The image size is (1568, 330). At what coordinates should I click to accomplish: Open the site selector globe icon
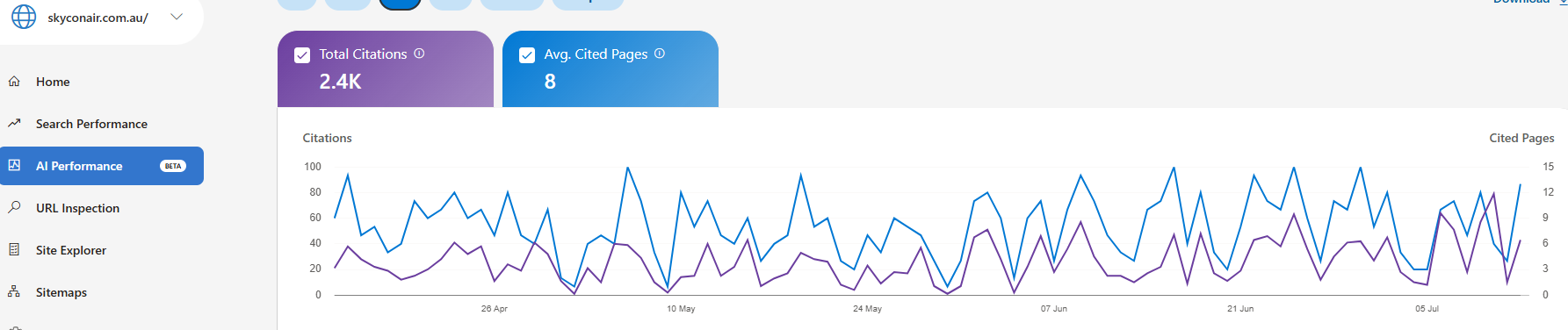[24, 17]
